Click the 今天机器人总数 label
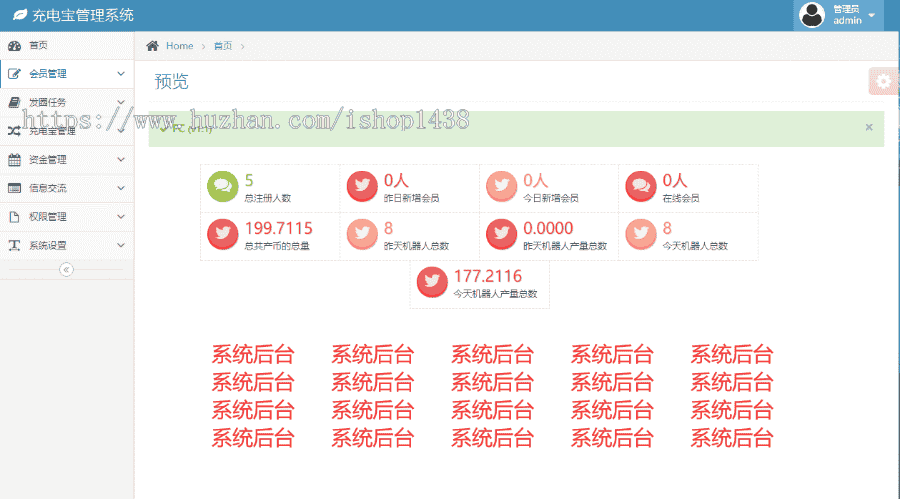The image size is (900, 499). point(695,246)
